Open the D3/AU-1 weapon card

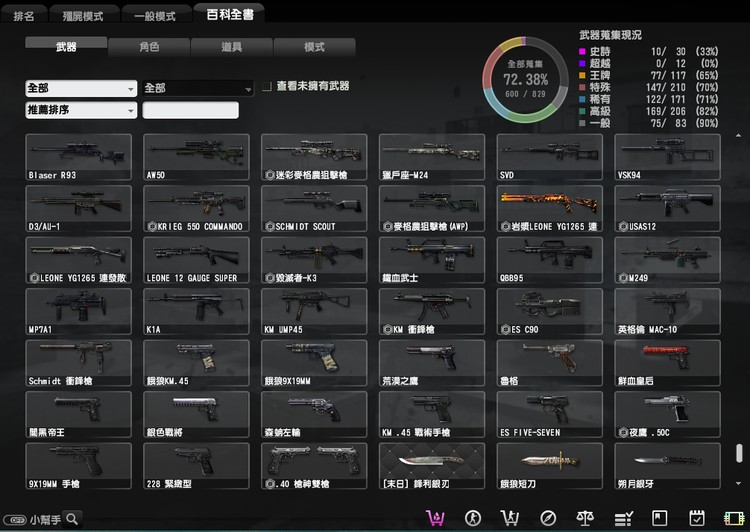78,209
